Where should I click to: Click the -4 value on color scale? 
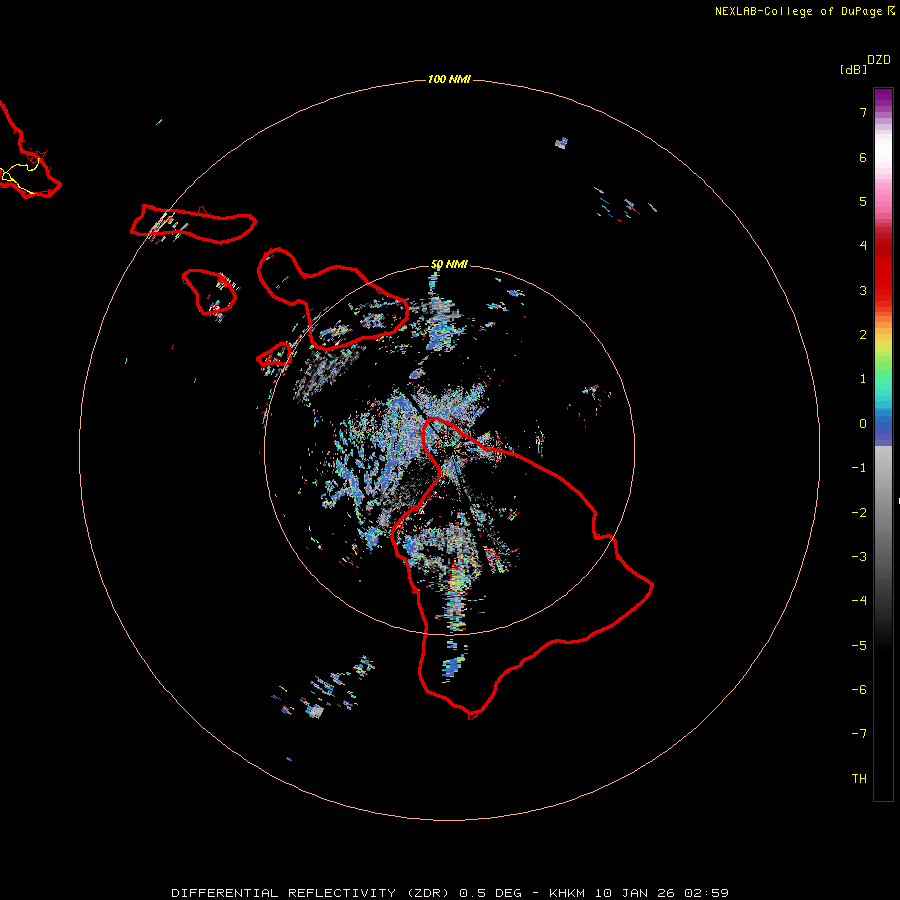coord(859,601)
